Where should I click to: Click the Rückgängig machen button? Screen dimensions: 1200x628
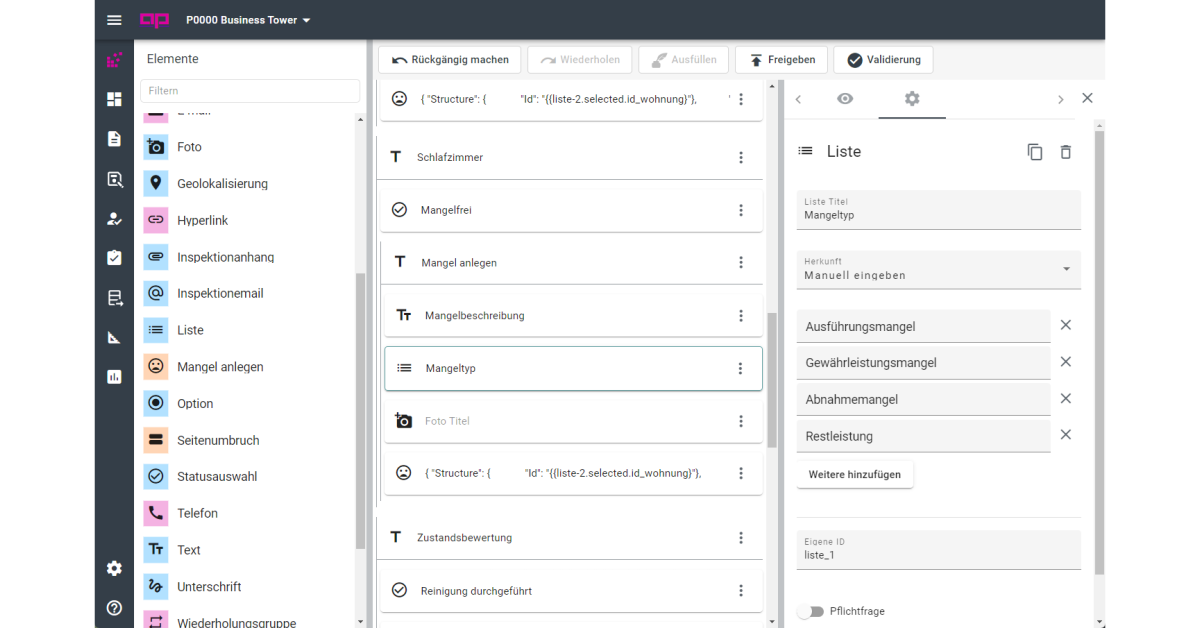tap(450, 60)
